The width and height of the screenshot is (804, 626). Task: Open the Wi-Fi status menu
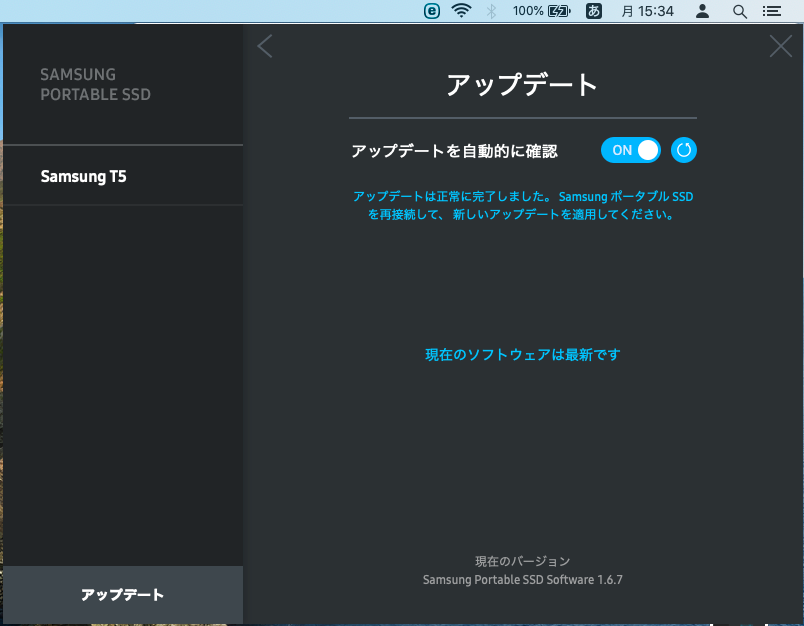point(461,11)
